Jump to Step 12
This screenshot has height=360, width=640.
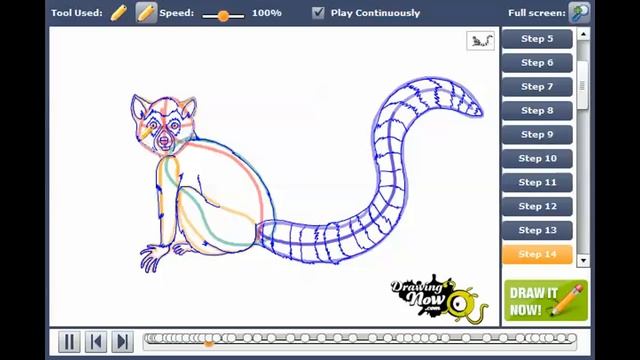(x=537, y=207)
